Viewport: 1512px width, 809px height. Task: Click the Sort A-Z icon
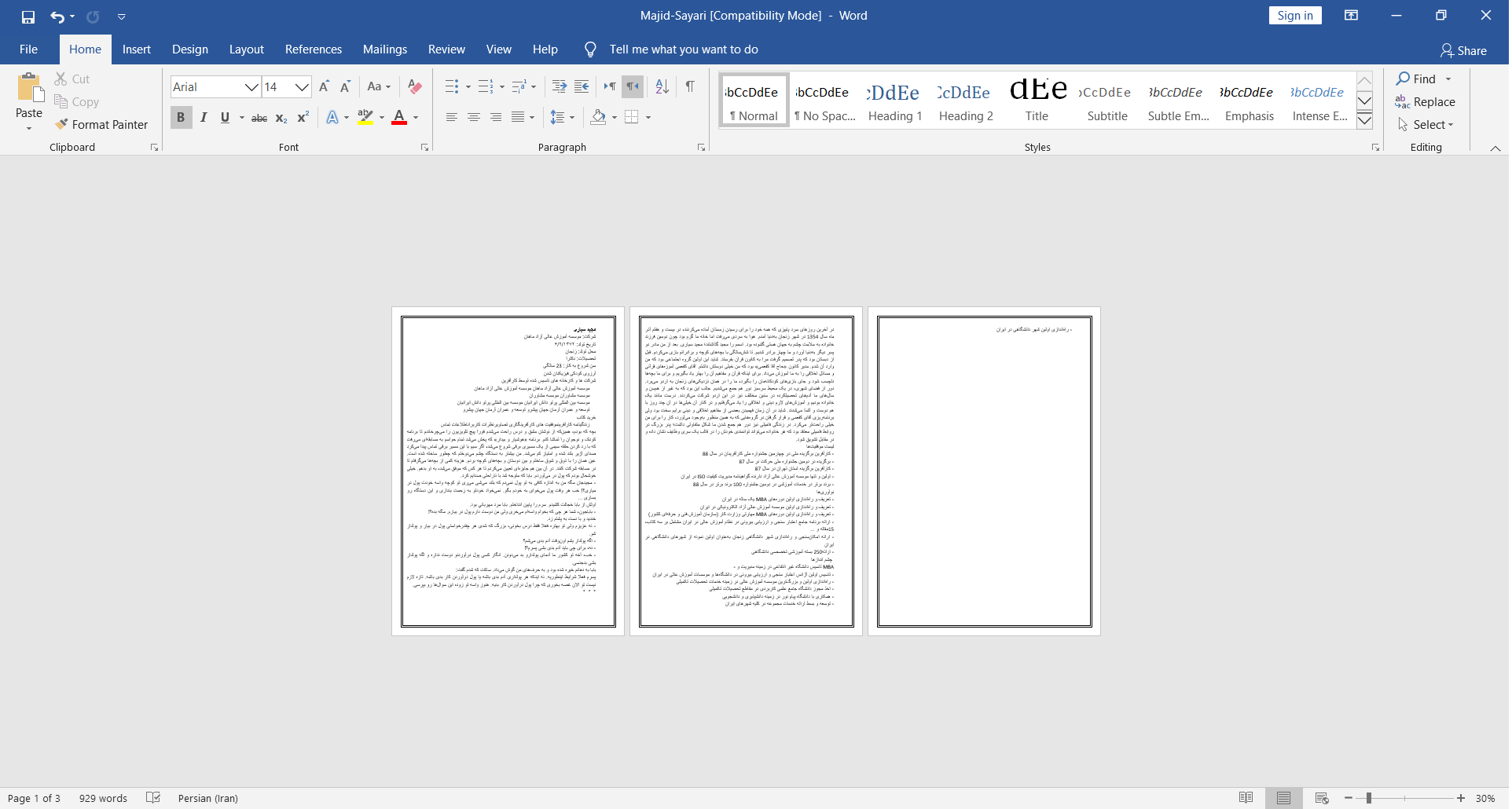click(662, 86)
